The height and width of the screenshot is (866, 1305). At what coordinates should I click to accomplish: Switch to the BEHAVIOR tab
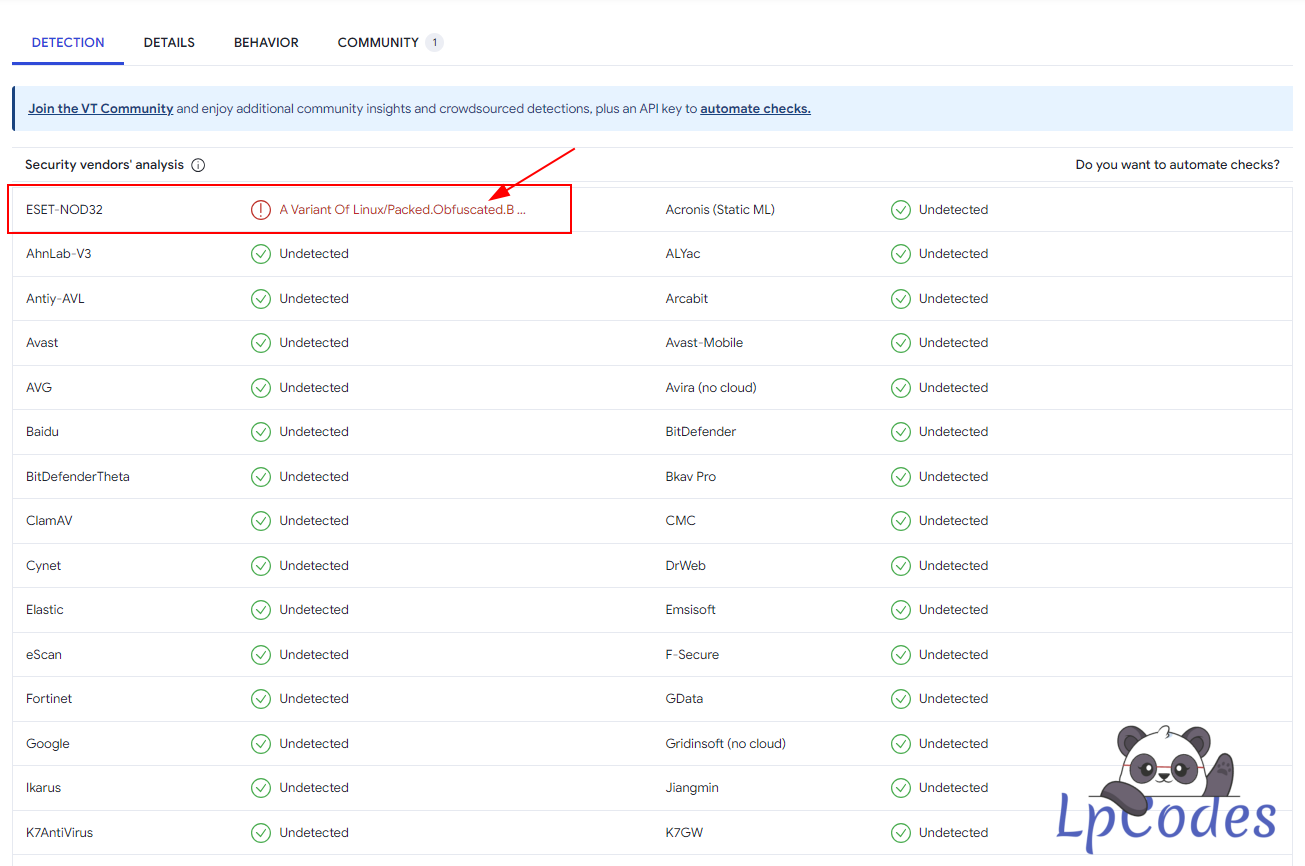(x=266, y=43)
